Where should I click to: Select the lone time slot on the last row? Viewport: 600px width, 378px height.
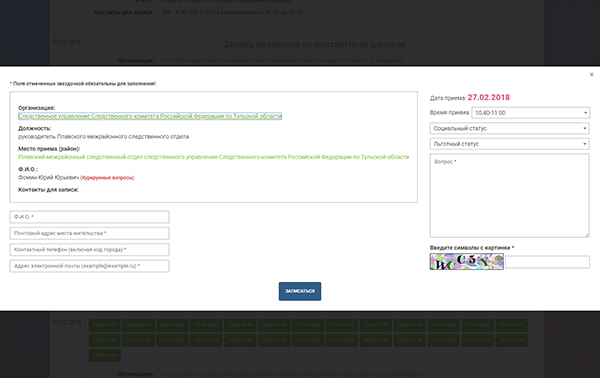[105, 355]
